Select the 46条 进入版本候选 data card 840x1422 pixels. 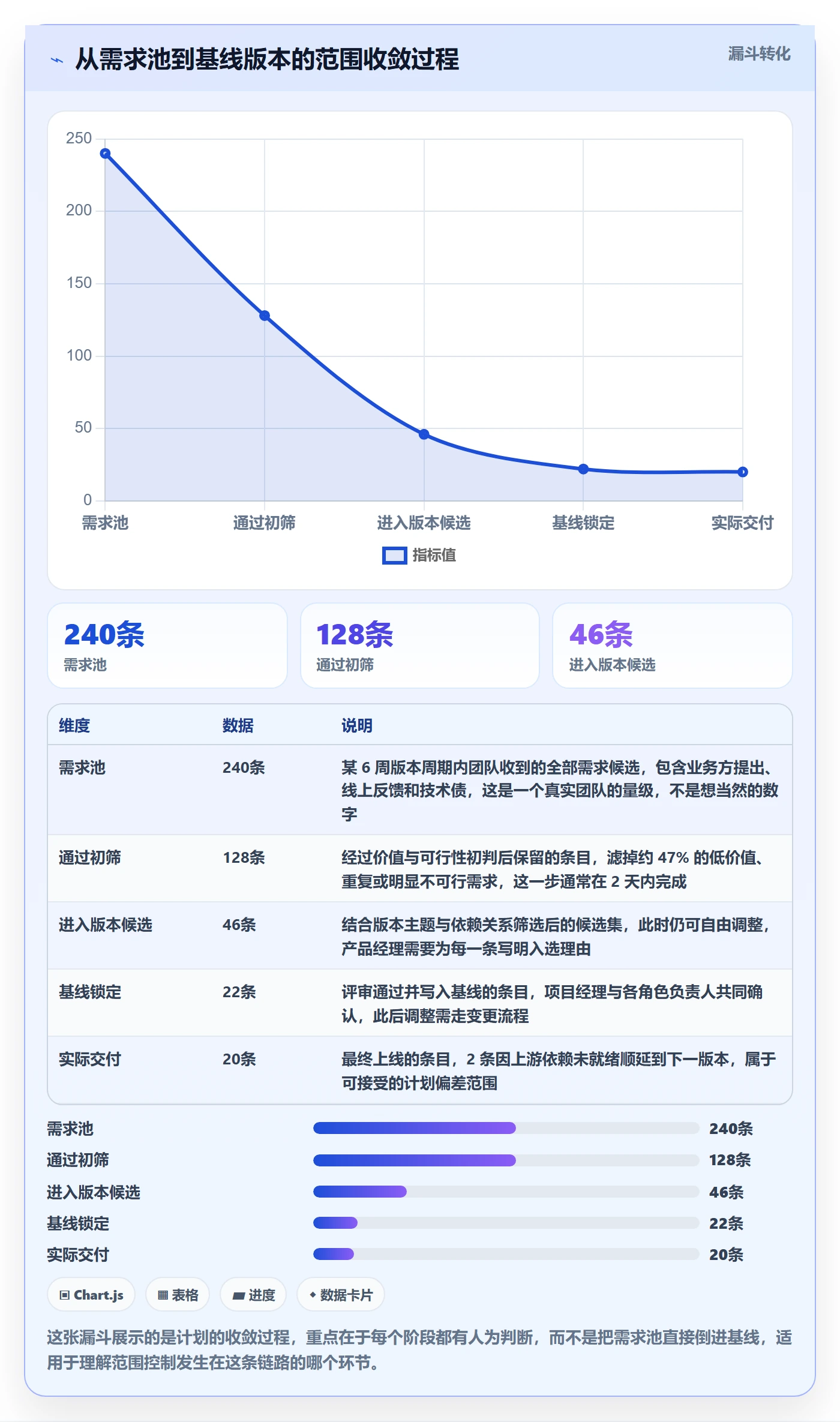click(673, 646)
